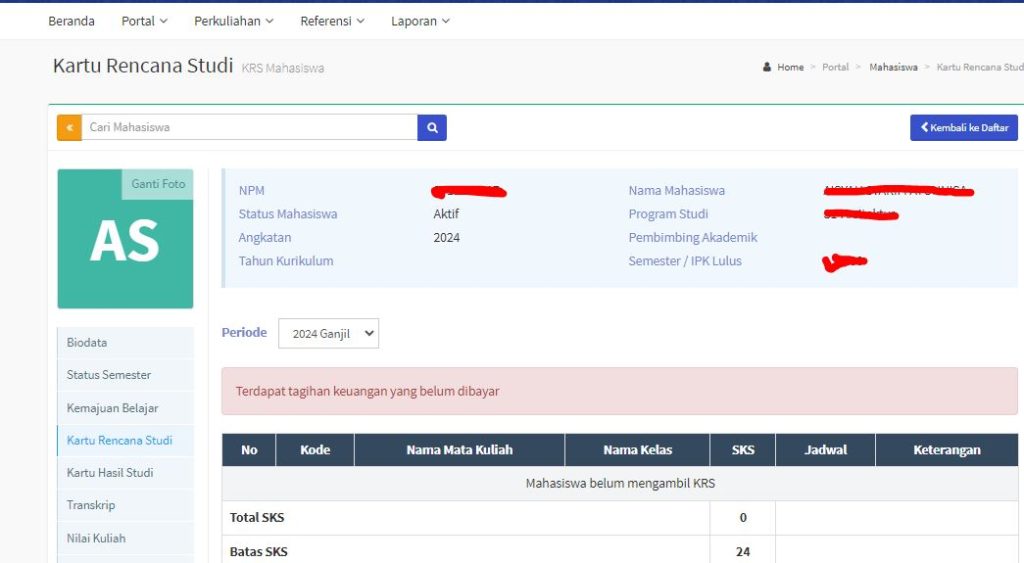Open Transkrip from the sidebar

[91, 505]
